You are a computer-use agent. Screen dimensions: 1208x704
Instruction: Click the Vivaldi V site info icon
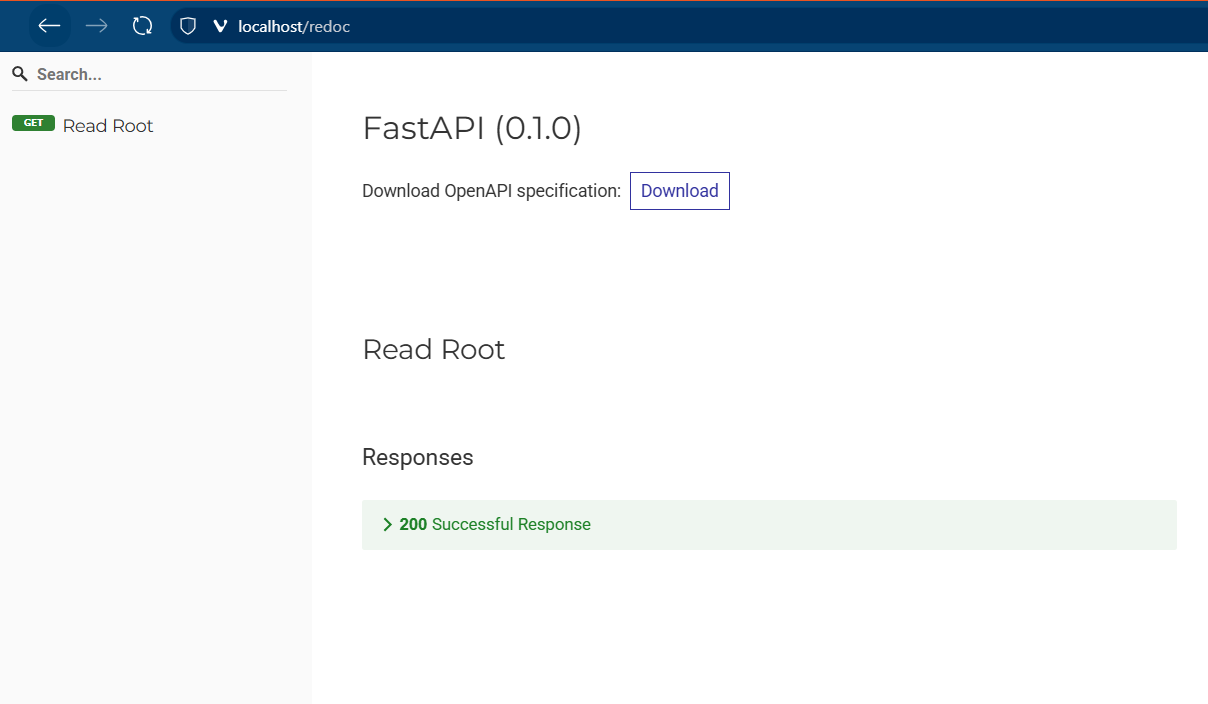click(220, 27)
